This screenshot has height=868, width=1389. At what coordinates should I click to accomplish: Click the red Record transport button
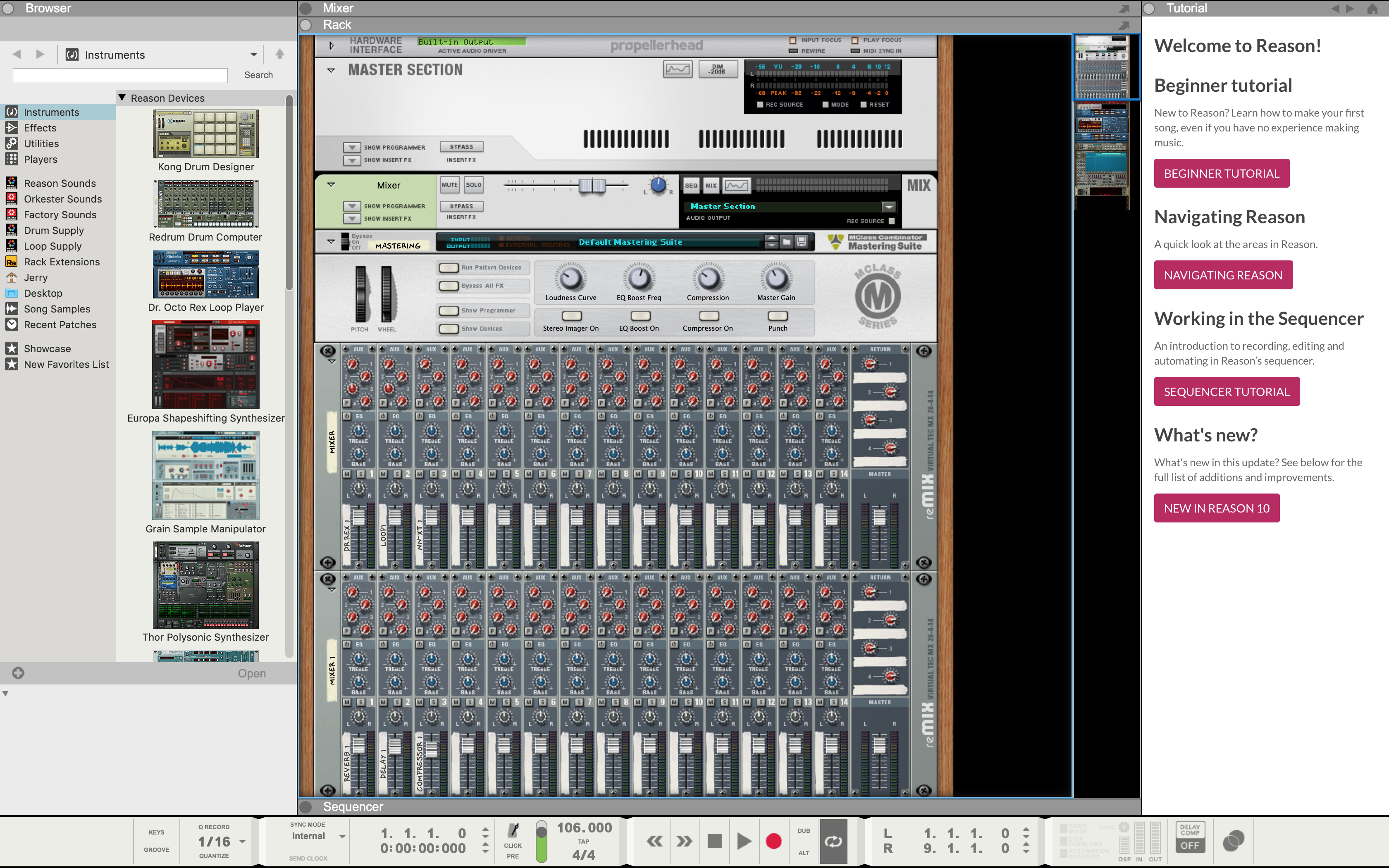tap(774, 842)
